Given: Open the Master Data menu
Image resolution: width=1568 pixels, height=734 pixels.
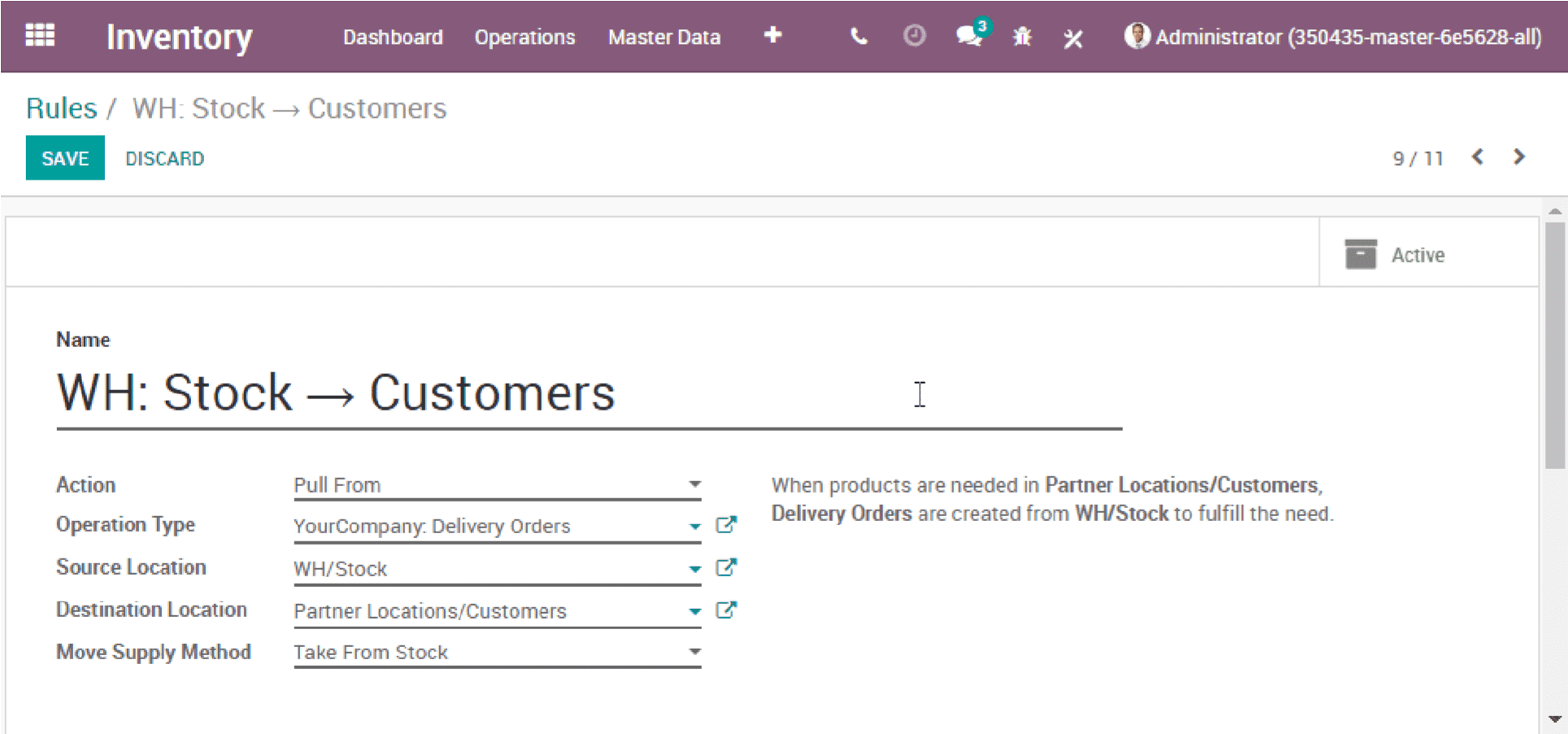Looking at the screenshot, I should click(664, 37).
